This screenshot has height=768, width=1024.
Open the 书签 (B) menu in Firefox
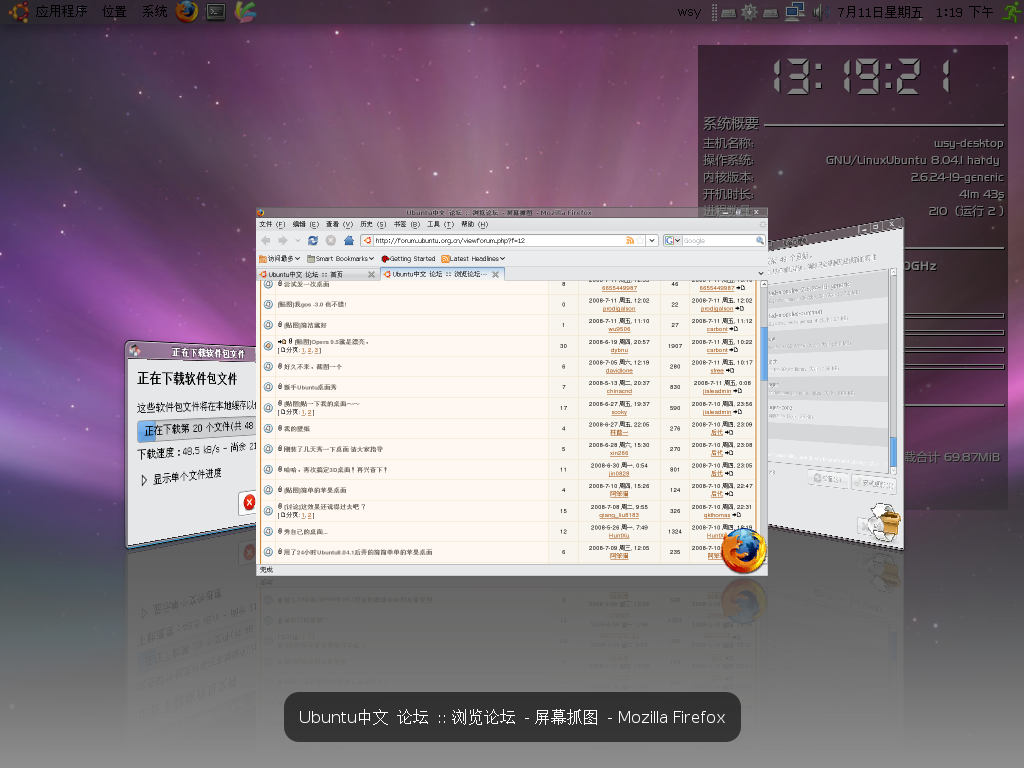coord(407,224)
